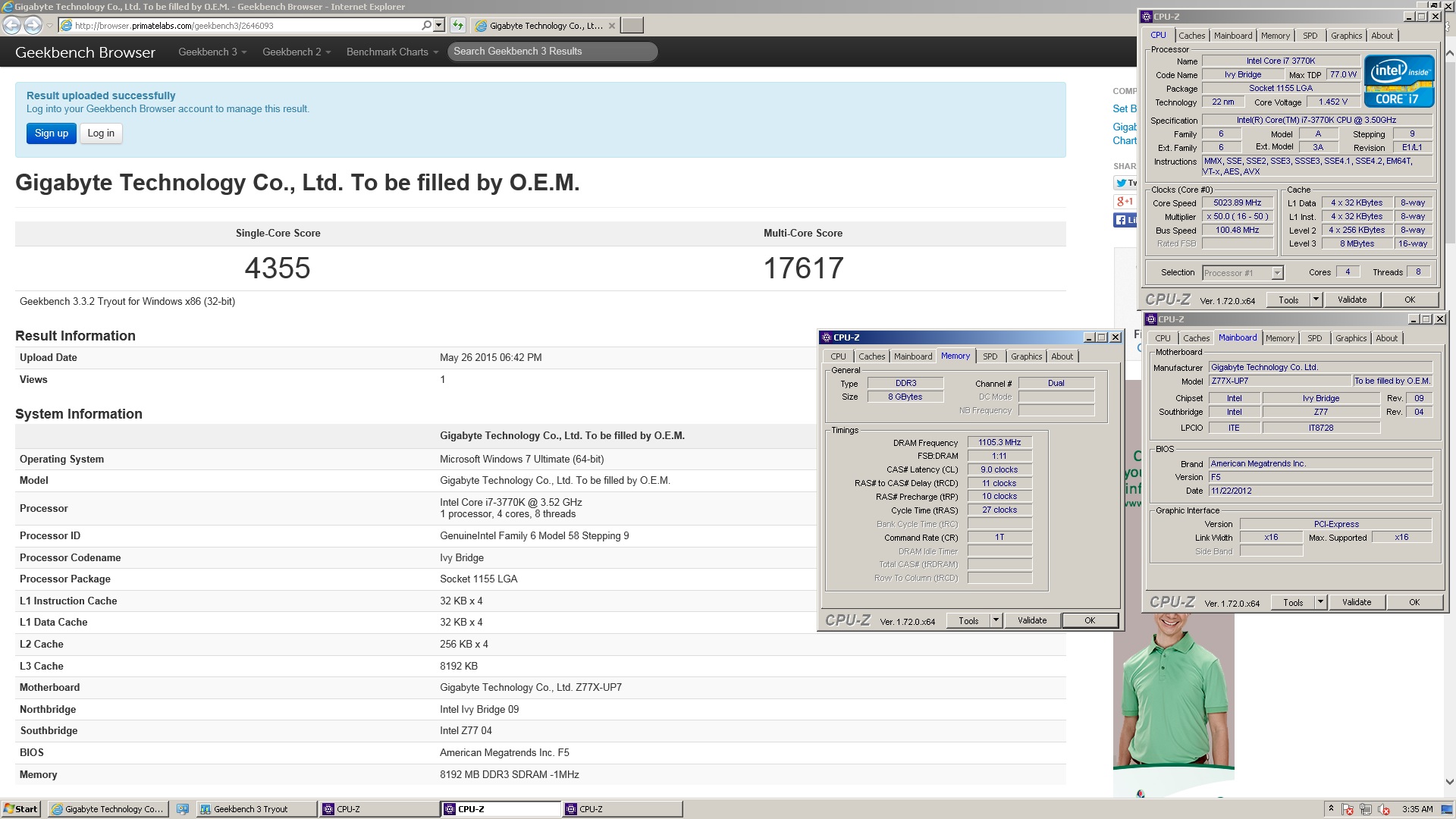Screen dimensions: 1456x819
Task: Switch to first CPU-Z taskbar item
Action: [x=378, y=809]
